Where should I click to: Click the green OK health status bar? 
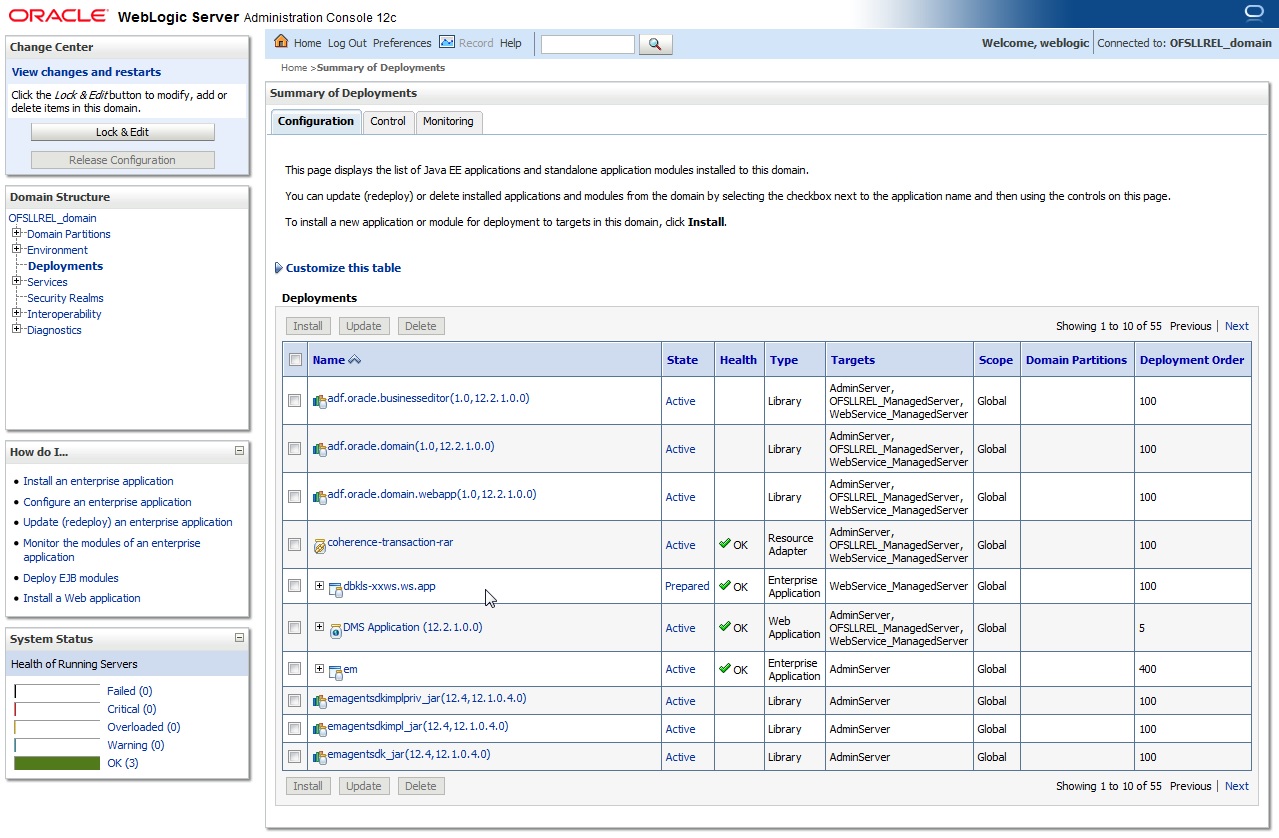(57, 763)
